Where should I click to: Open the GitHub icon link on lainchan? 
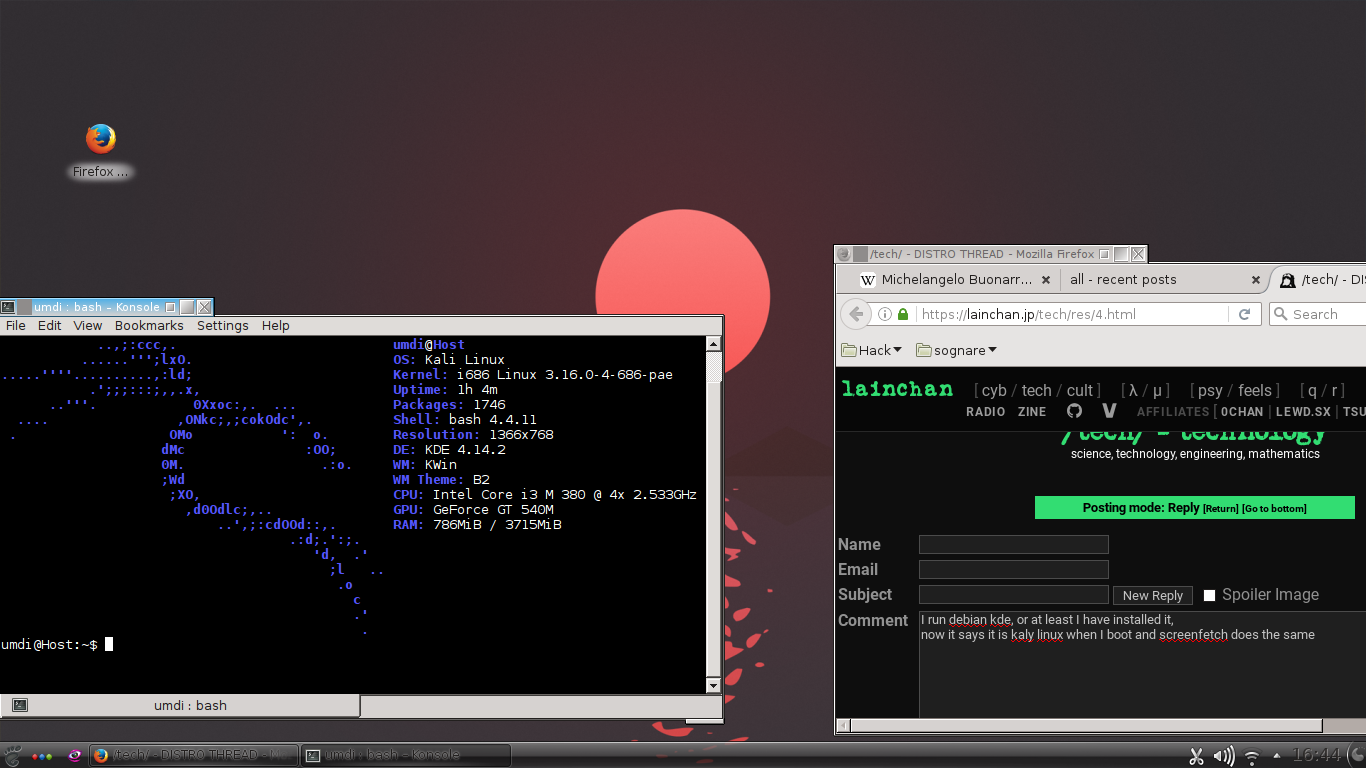pos(1075,411)
